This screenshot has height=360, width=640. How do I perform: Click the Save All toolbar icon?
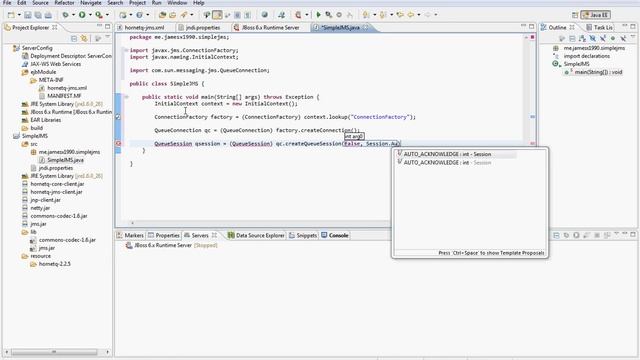(x=38, y=15)
